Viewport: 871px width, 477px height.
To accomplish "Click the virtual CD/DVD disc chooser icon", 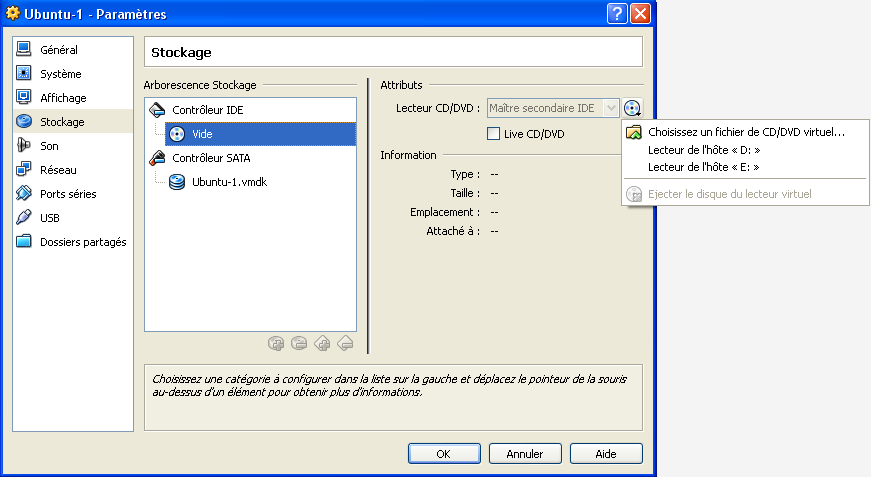I will tap(632, 108).
